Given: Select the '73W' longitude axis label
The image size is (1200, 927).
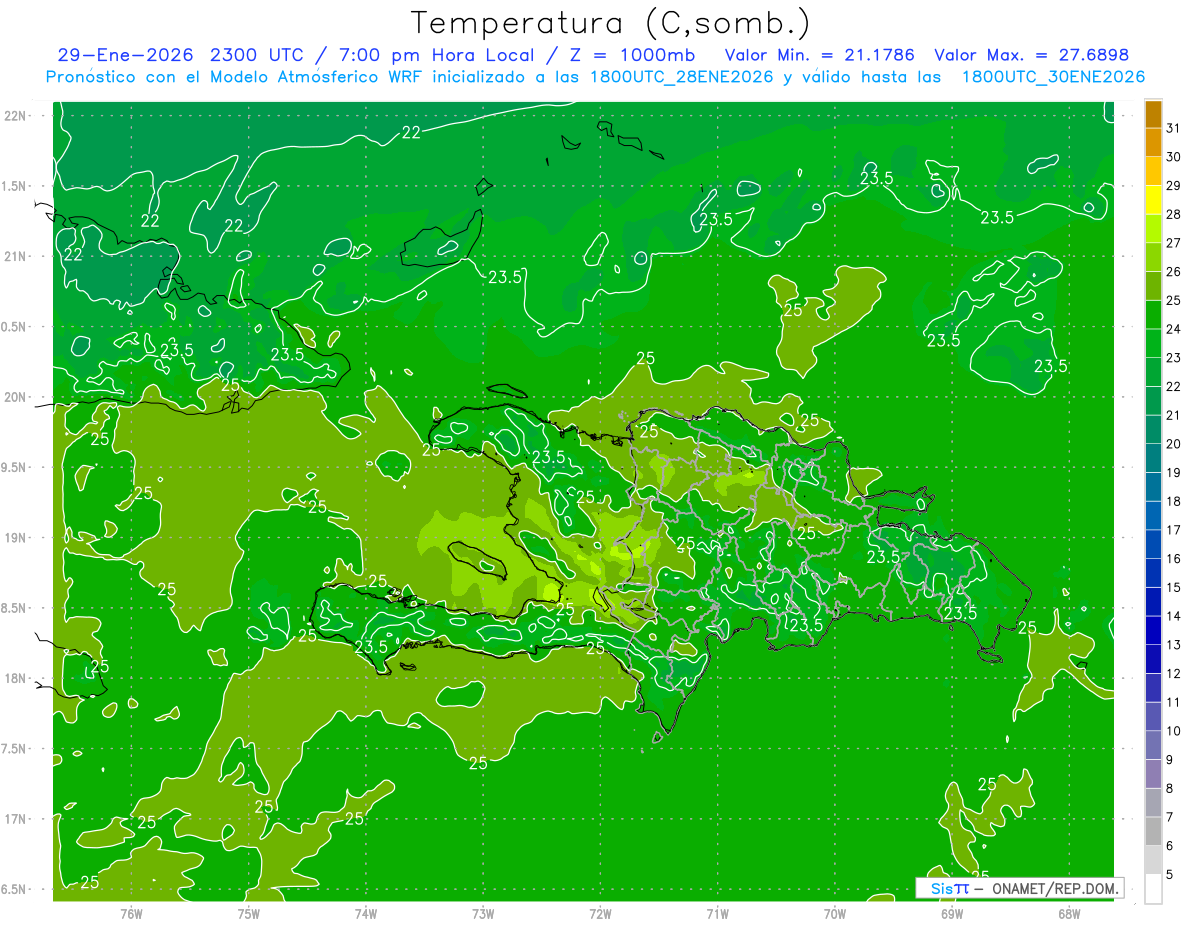Looking at the screenshot, I should coord(483,913).
